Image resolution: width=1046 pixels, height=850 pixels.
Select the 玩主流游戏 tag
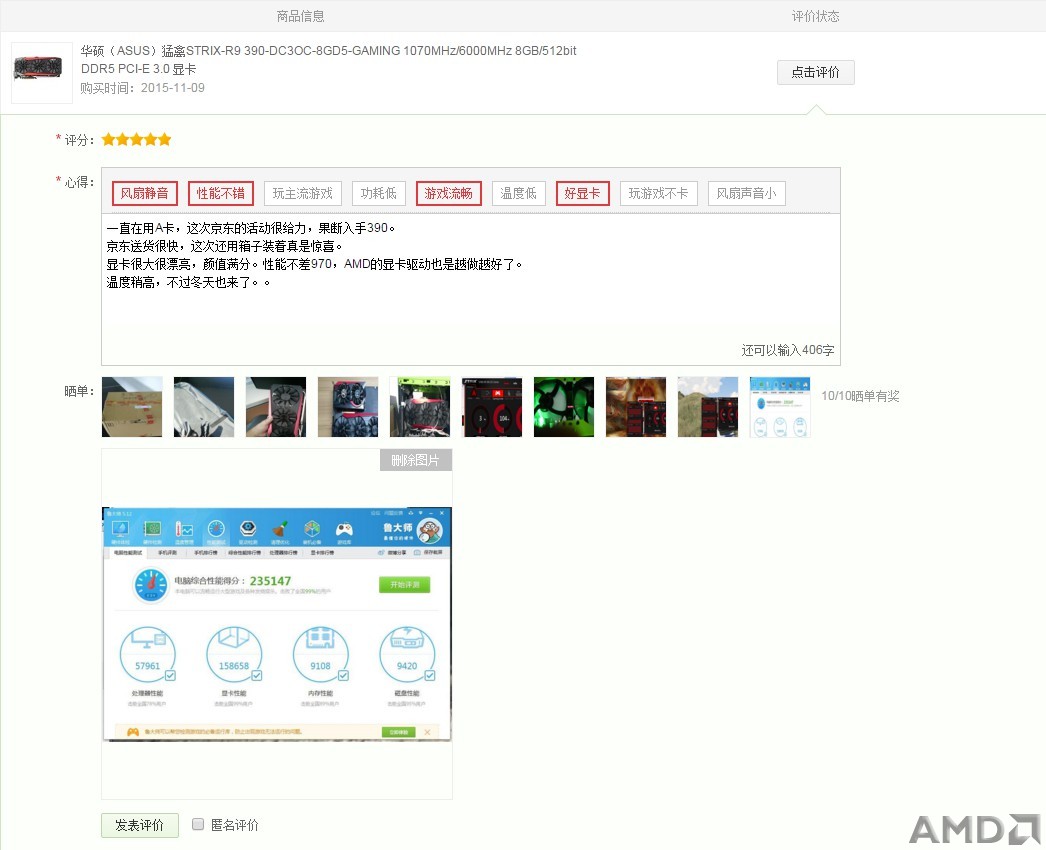point(303,193)
